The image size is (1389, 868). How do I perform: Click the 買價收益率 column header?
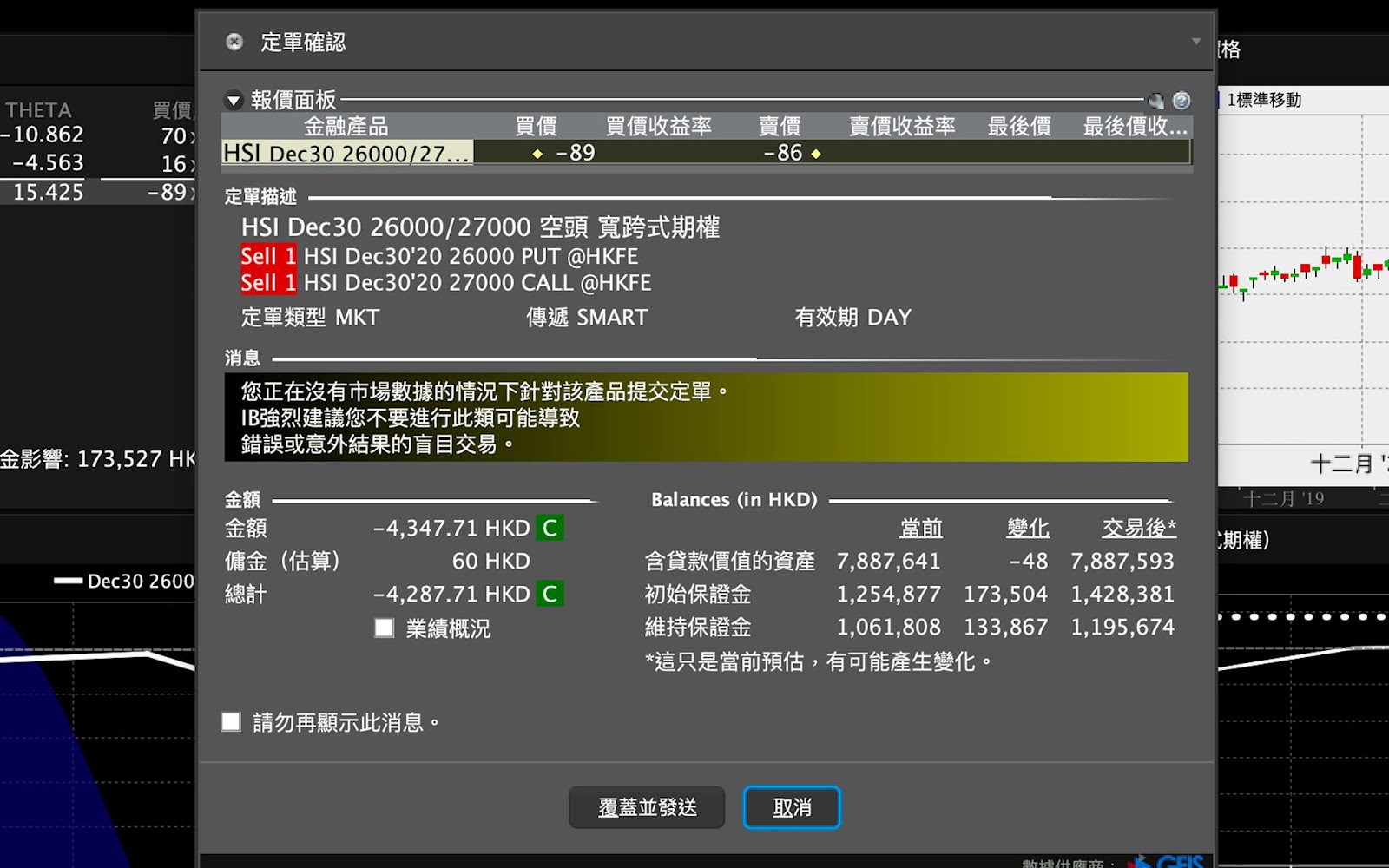pyautogui.click(x=659, y=127)
